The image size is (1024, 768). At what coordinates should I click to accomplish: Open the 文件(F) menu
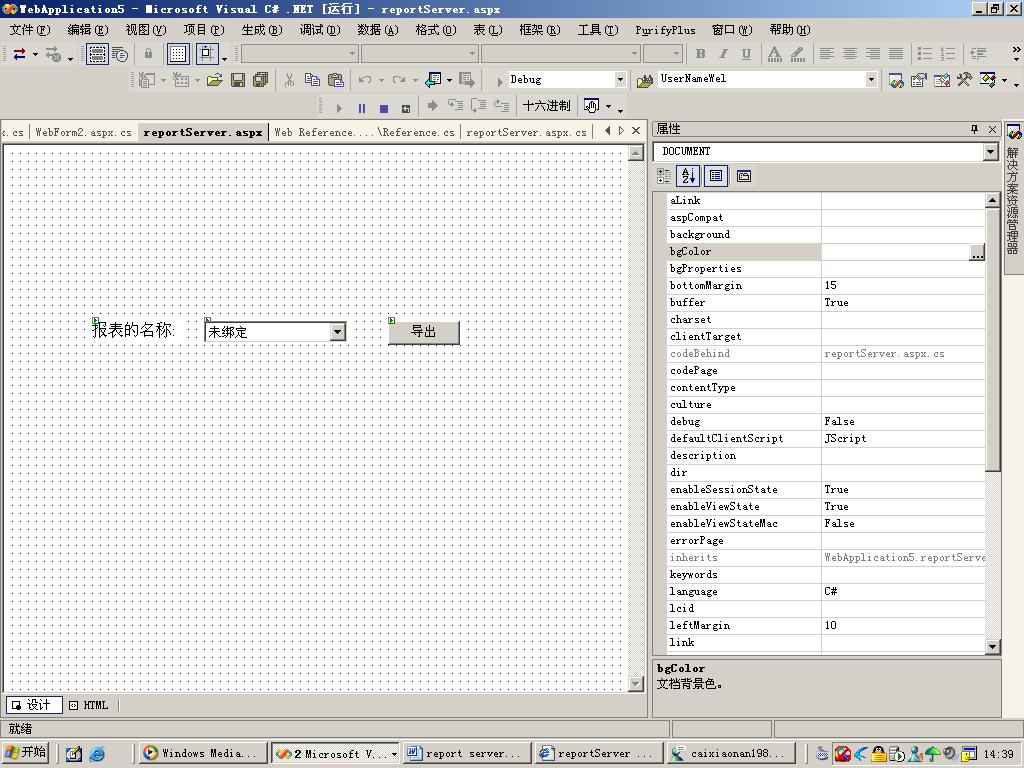(x=30, y=30)
